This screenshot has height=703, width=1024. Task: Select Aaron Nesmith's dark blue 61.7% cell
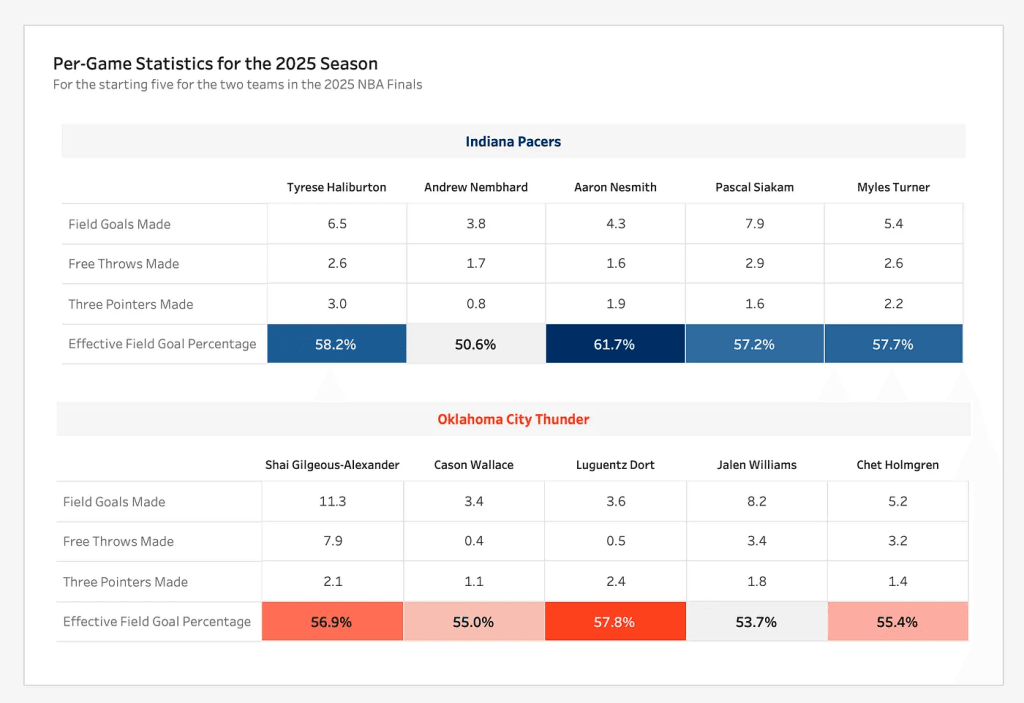tap(615, 344)
